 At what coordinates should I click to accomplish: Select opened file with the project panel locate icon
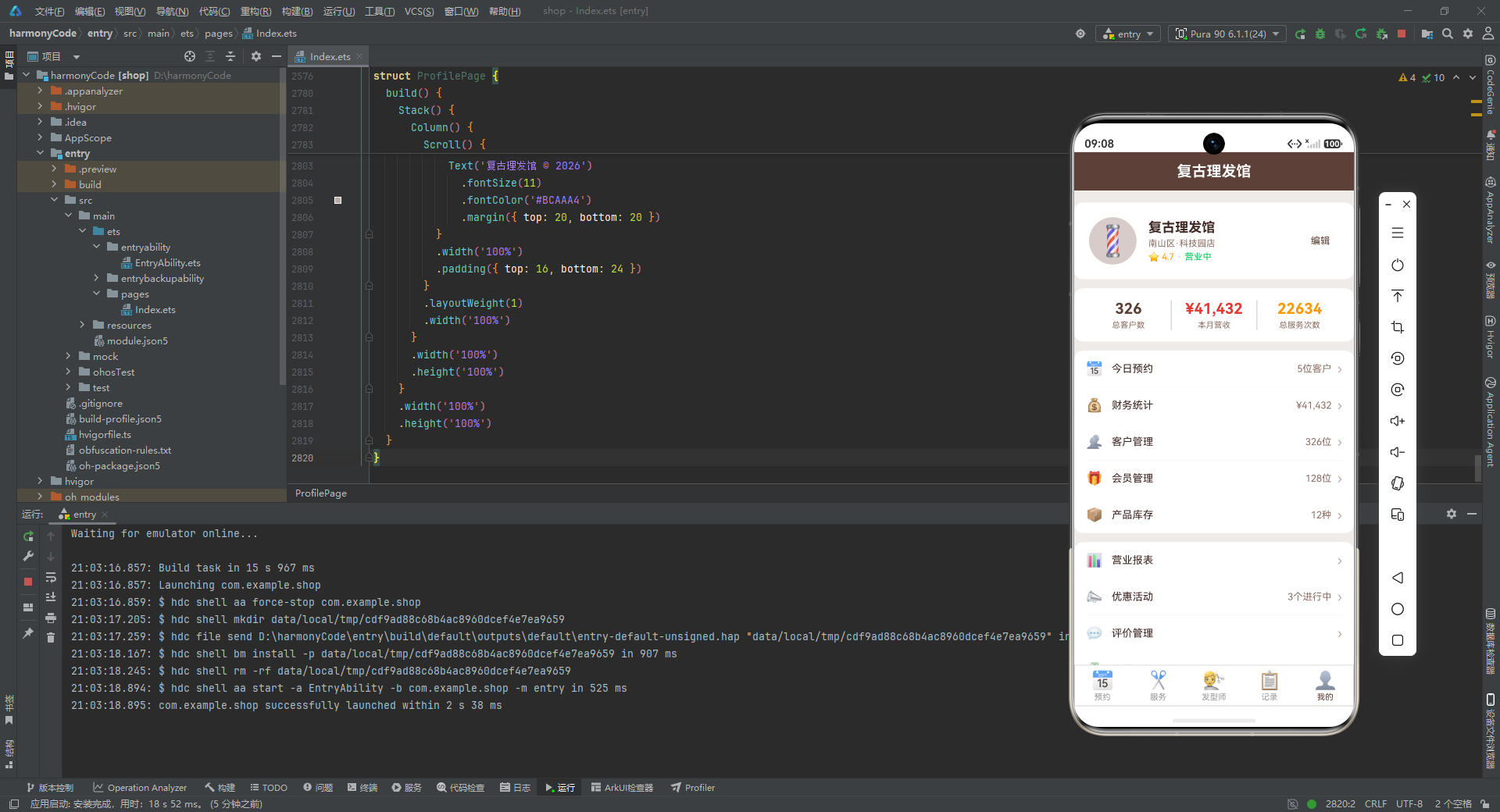190,56
